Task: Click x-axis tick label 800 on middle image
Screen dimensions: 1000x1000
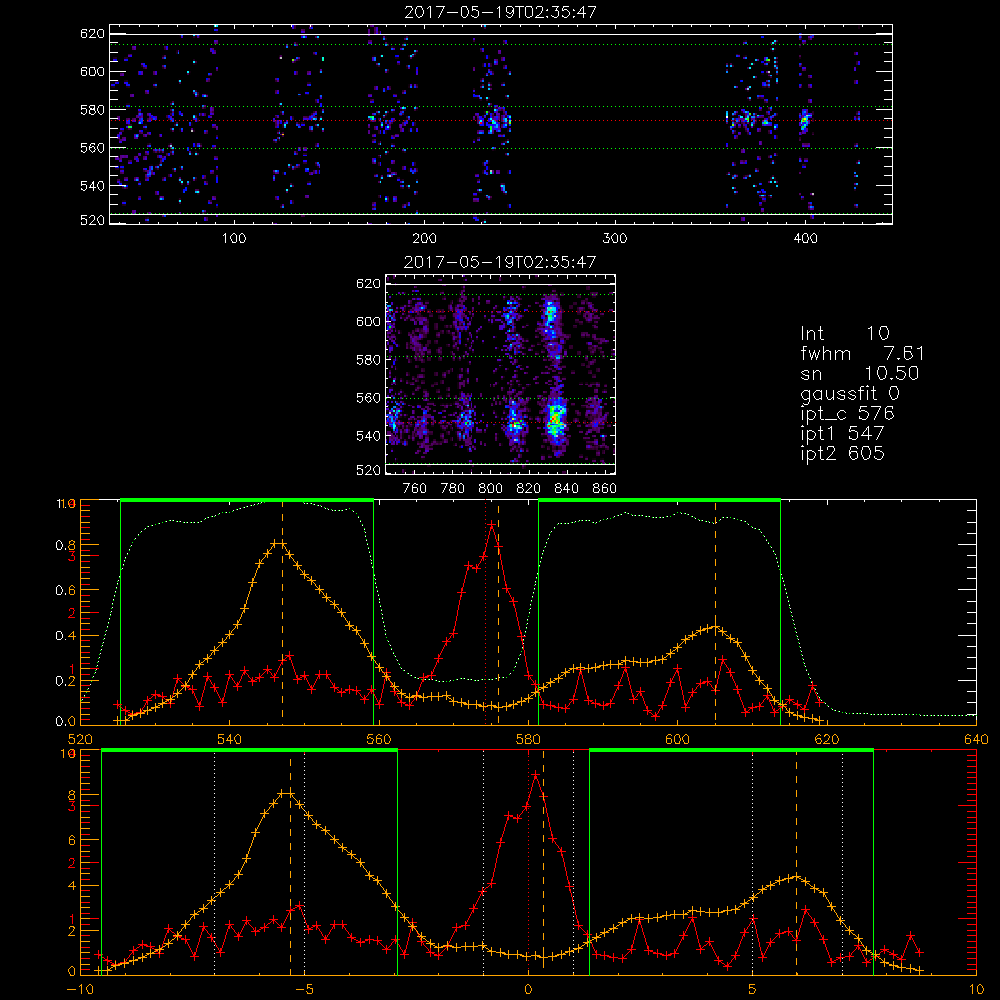Action: click(x=490, y=489)
